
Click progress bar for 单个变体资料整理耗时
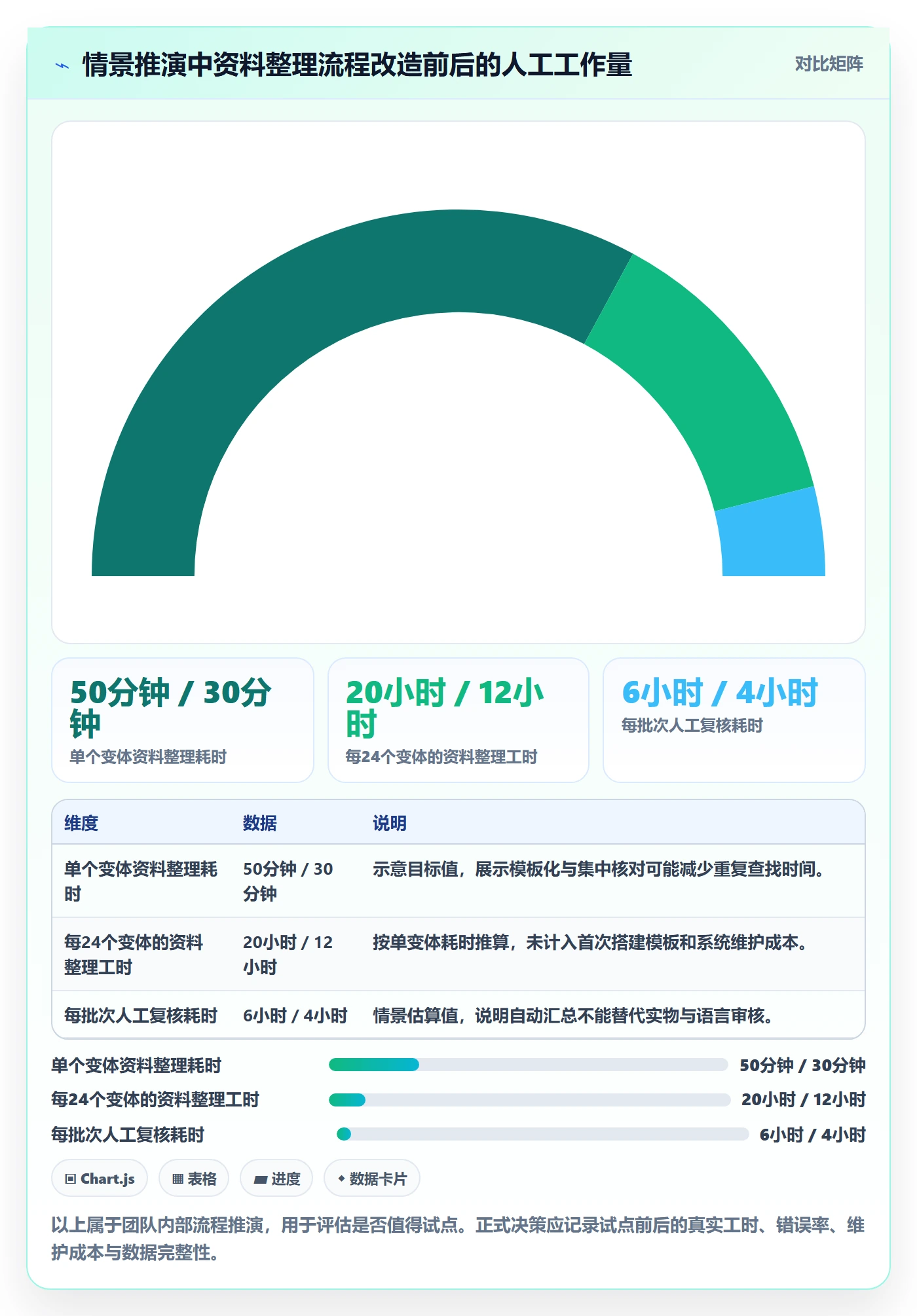click(528, 1065)
